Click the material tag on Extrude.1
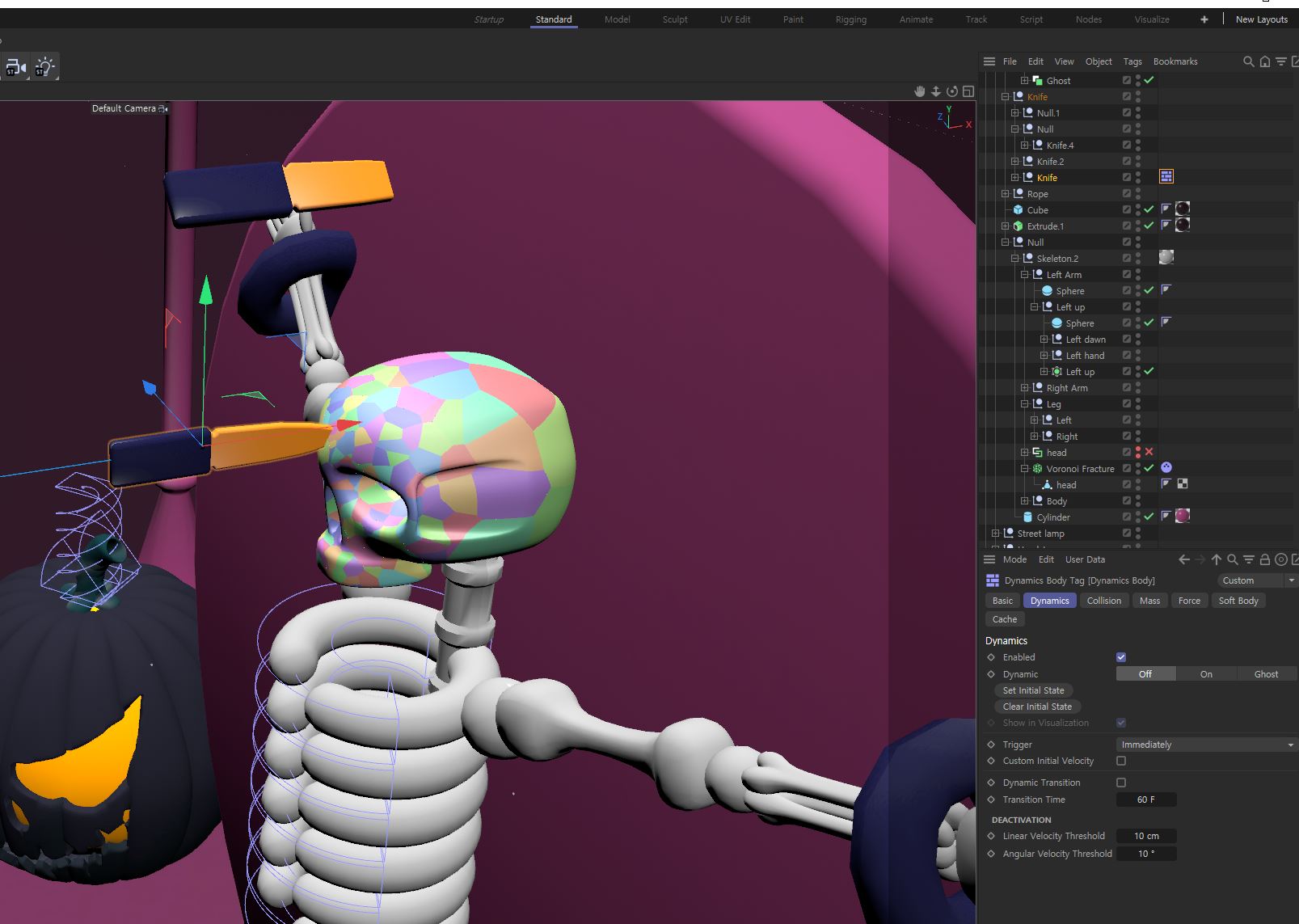 click(x=1183, y=225)
